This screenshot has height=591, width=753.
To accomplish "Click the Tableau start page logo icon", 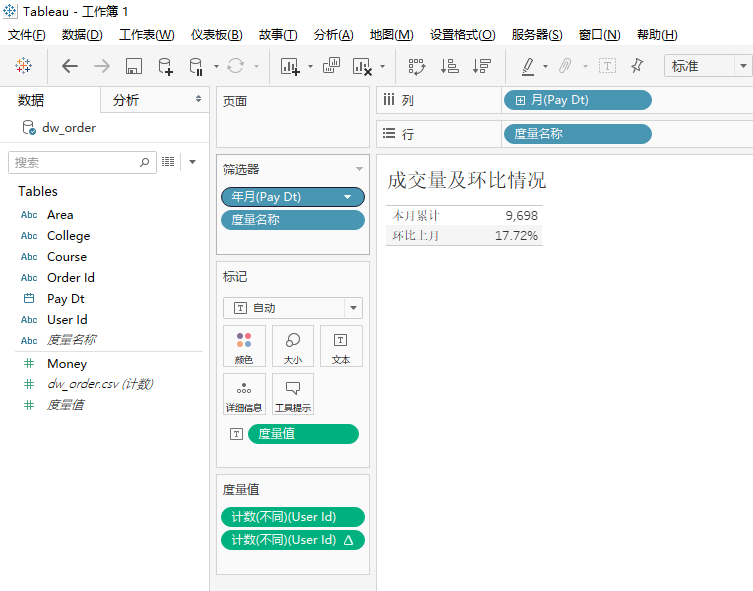I will (x=24, y=66).
